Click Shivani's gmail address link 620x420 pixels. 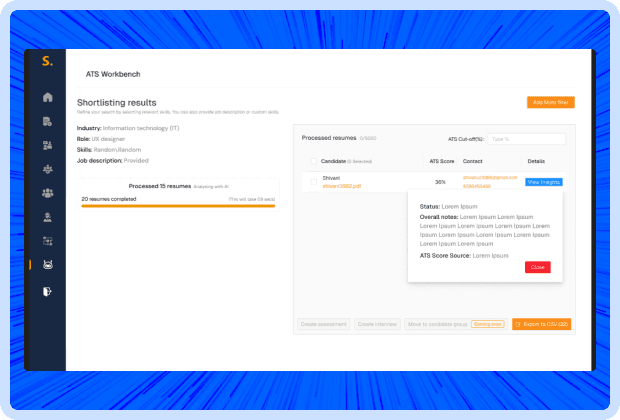(490, 178)
